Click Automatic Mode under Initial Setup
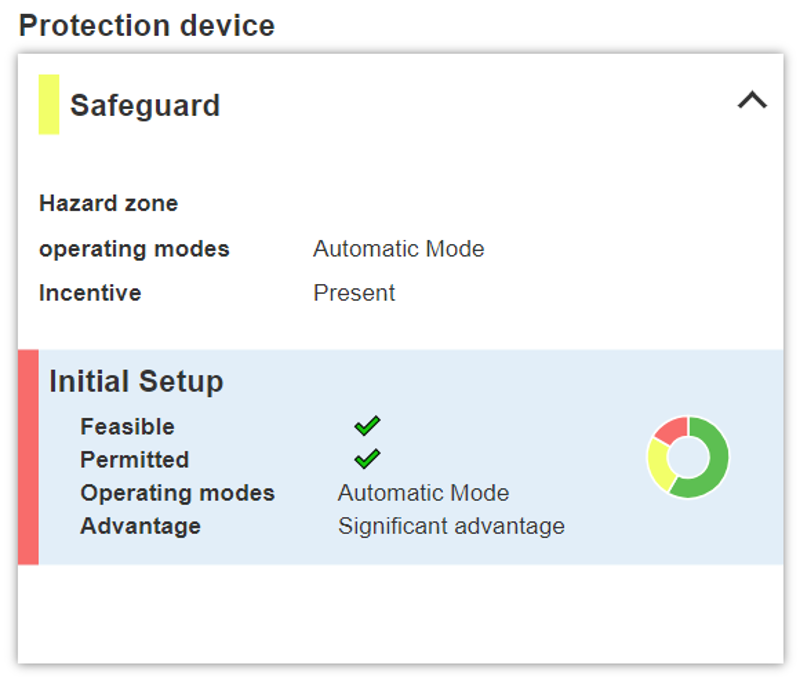Screen dimensions: 800x677 tap(423, 493)
